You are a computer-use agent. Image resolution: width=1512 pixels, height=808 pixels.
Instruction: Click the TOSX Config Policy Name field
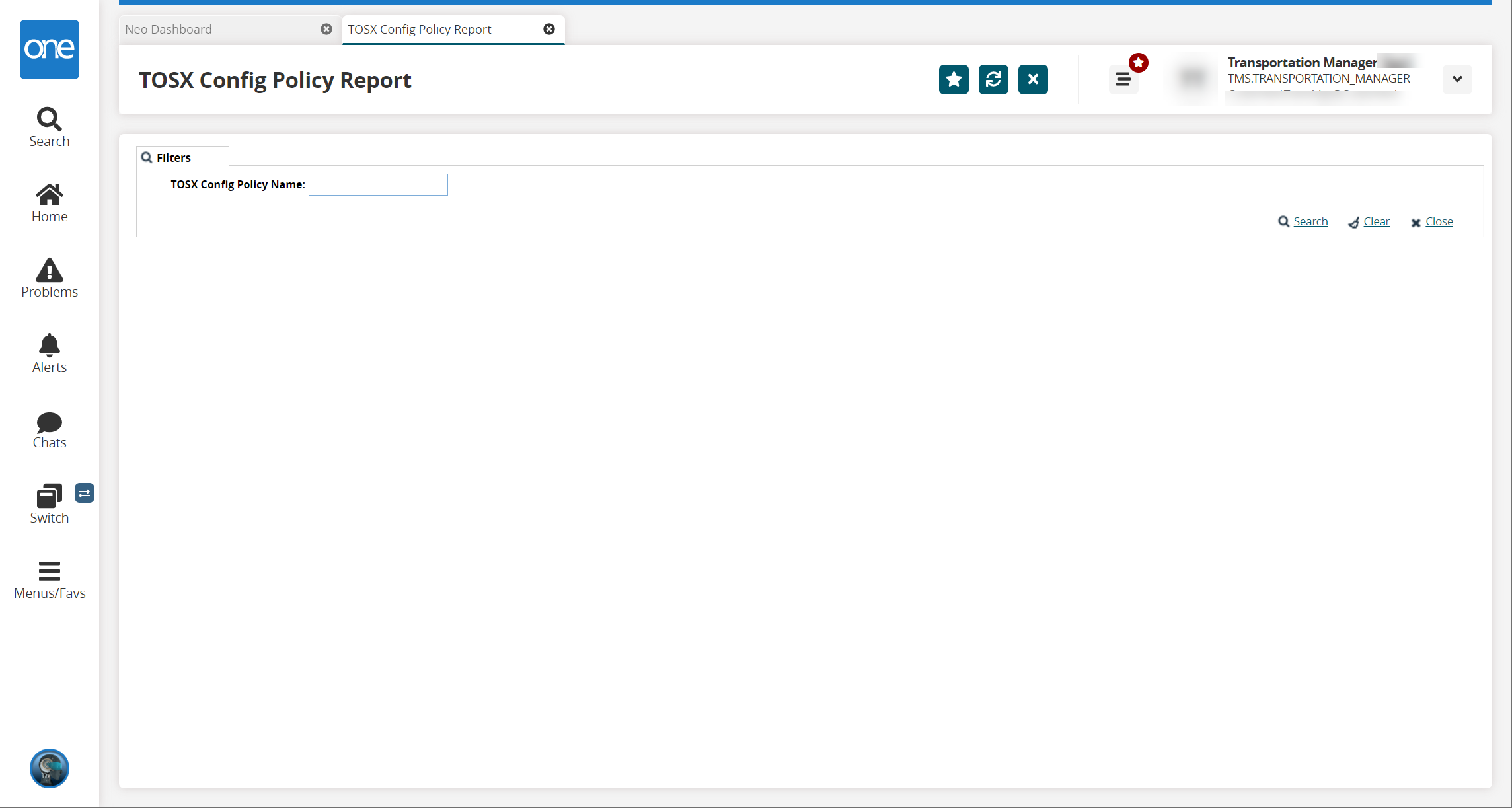pyautogui.click(x=378, y=185)
